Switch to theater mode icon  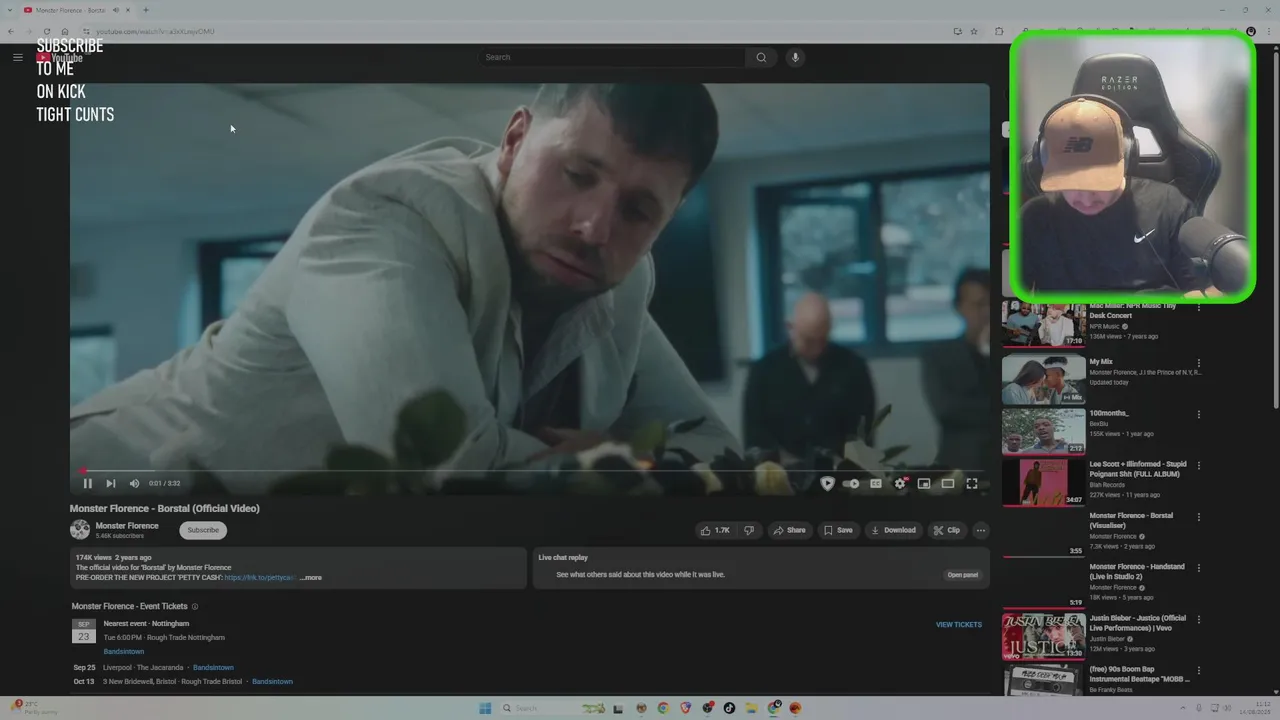(x=948, y=483)
